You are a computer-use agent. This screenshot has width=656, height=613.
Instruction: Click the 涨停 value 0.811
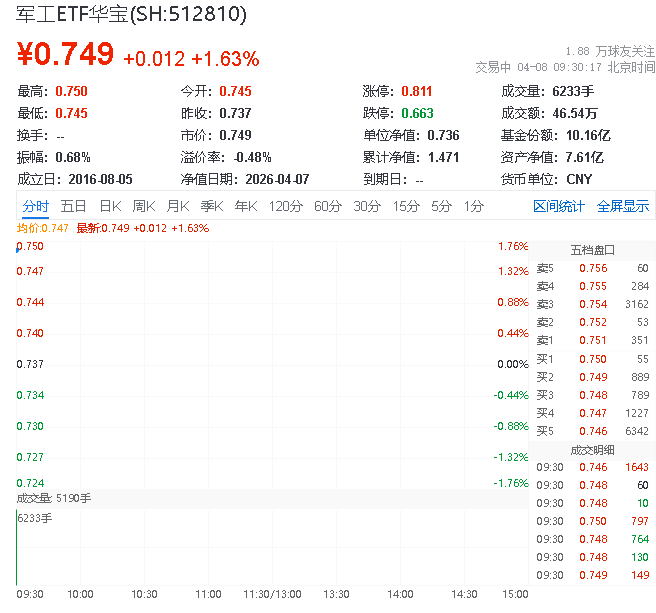click(417, 91)
